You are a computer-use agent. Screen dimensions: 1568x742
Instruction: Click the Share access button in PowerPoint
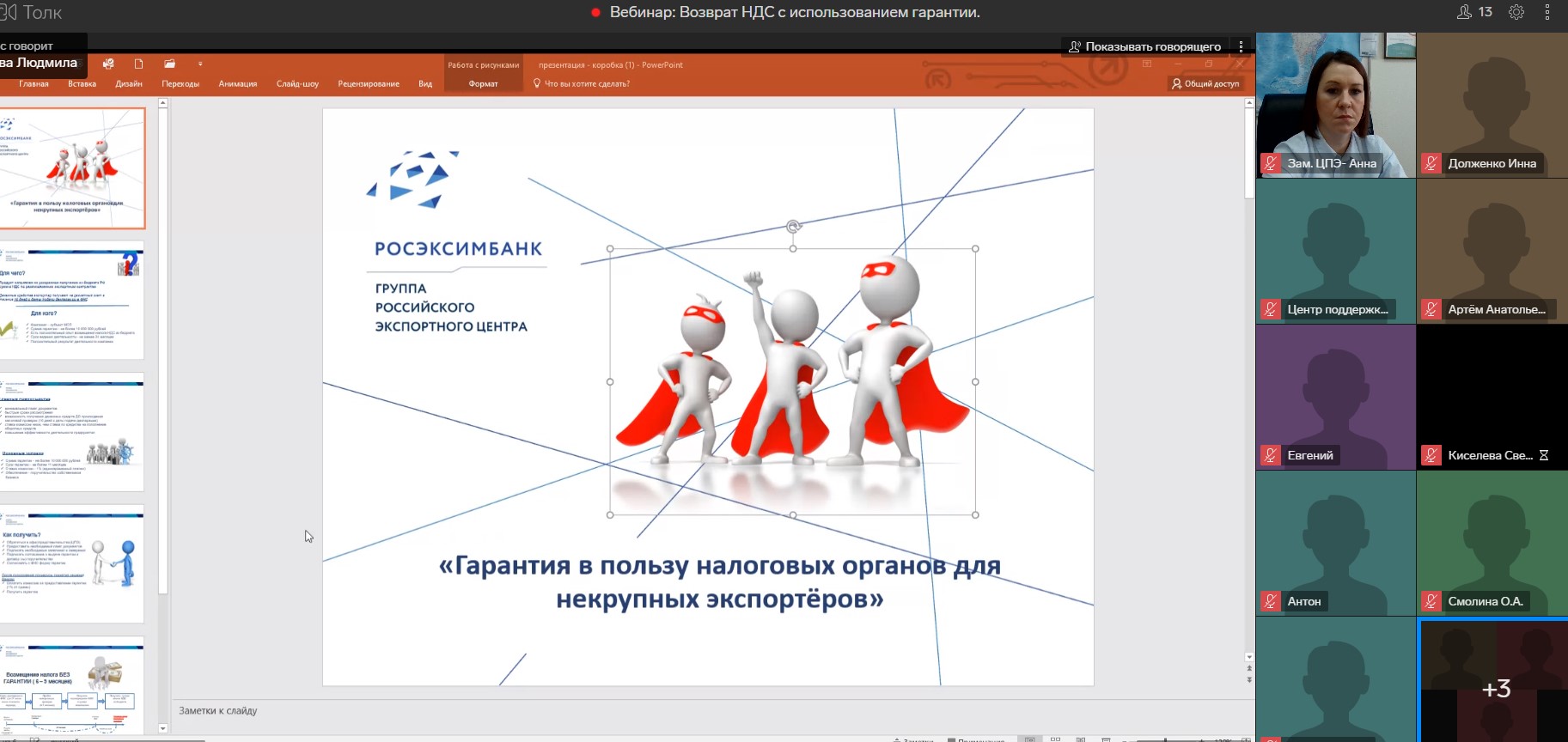click(x=1205, y=83)
